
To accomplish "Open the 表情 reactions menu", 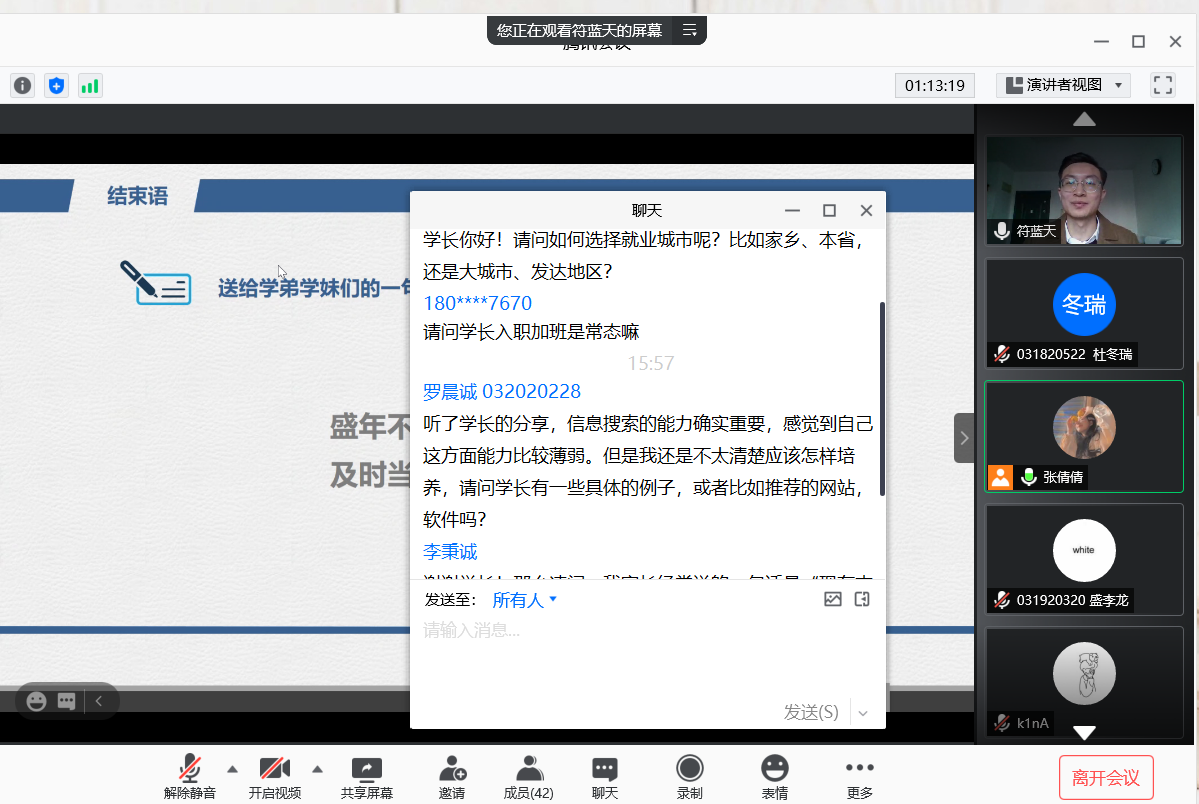I will 774,777.
